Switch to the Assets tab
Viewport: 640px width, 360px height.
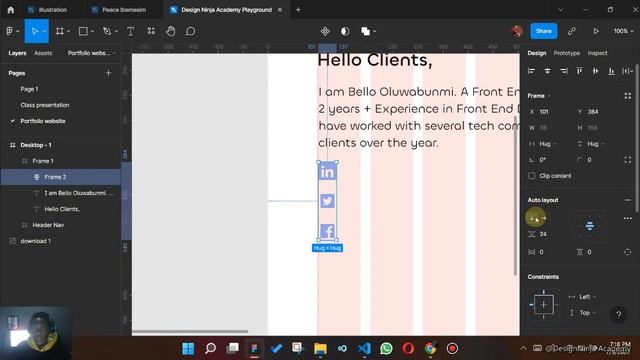(x=43, y=53)
